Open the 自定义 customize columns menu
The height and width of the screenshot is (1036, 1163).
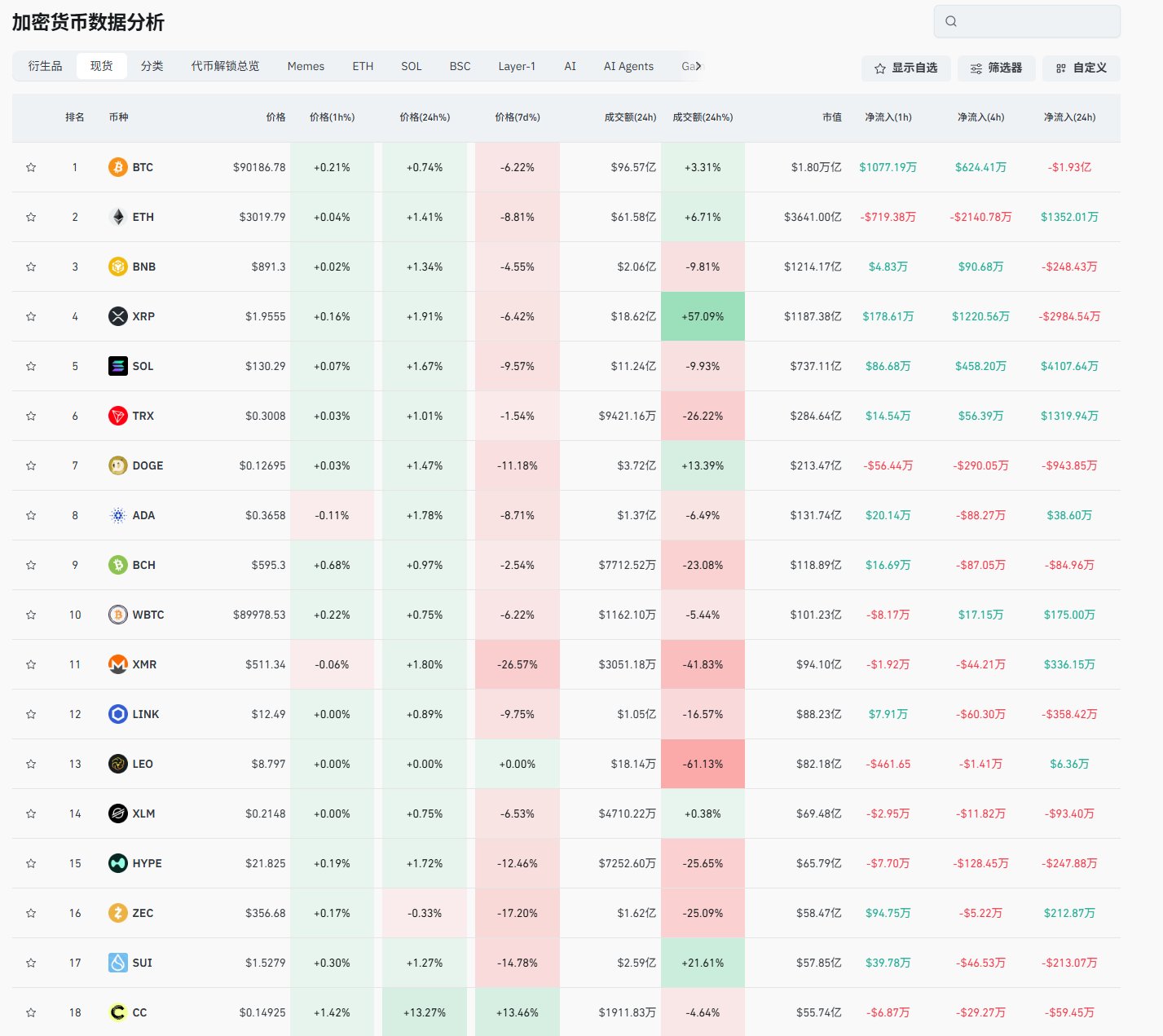pos(1081,68)
